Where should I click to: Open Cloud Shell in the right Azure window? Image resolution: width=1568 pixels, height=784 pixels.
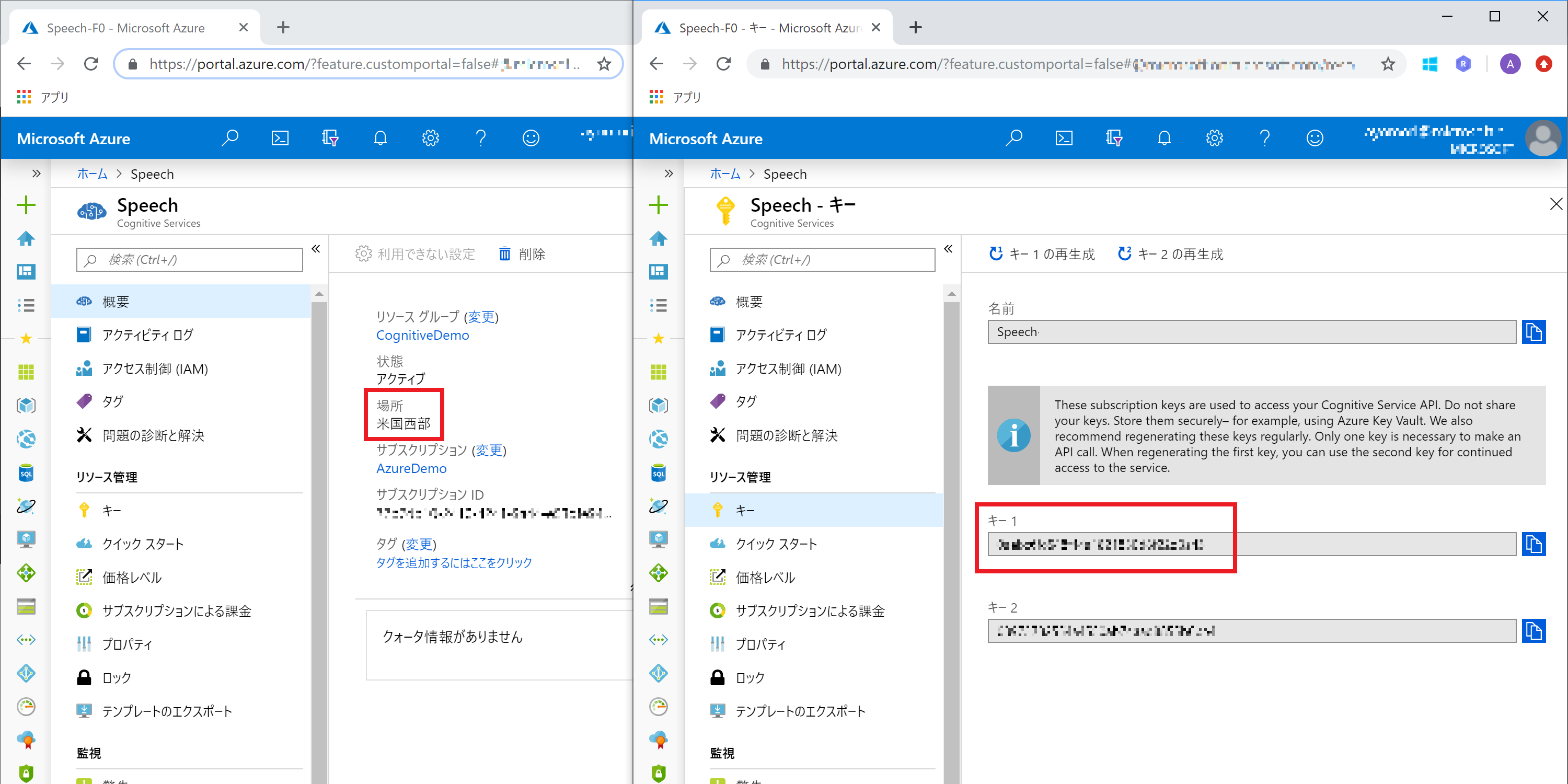click(x=1064, y=139)
